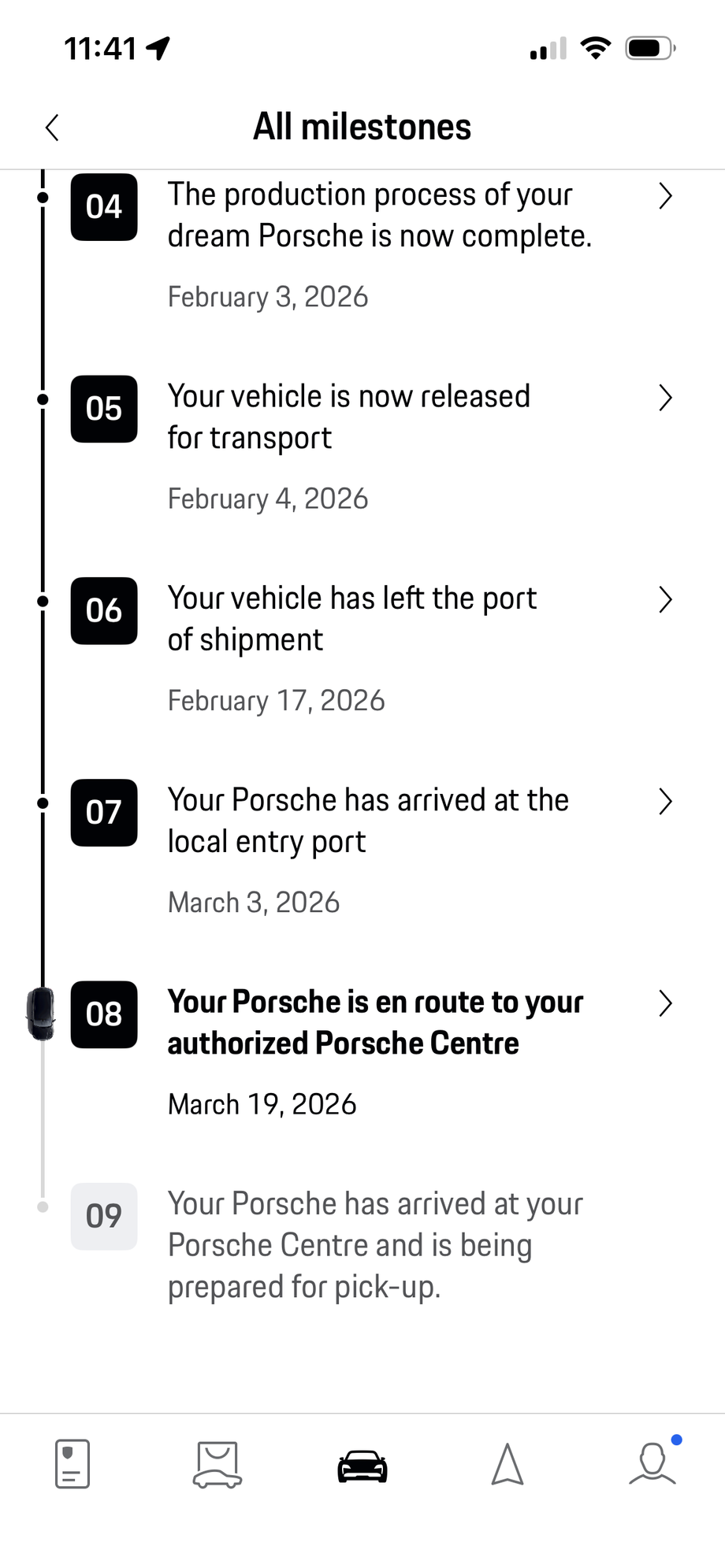This screenshot has height=1568, width=725.
Task: Tap the back arrow icon
Action: tap(52, 128)
